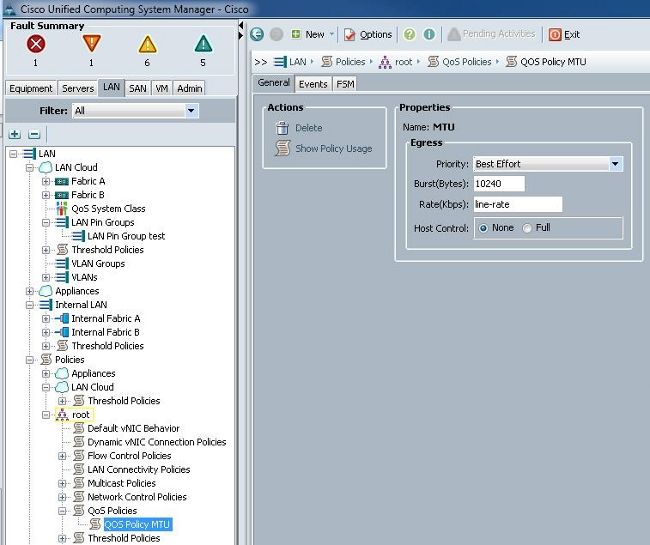The width and height of the screenshot is (650, 545).
Task: Select Default vNIC Behavior in tree
Action: [133, 429]
